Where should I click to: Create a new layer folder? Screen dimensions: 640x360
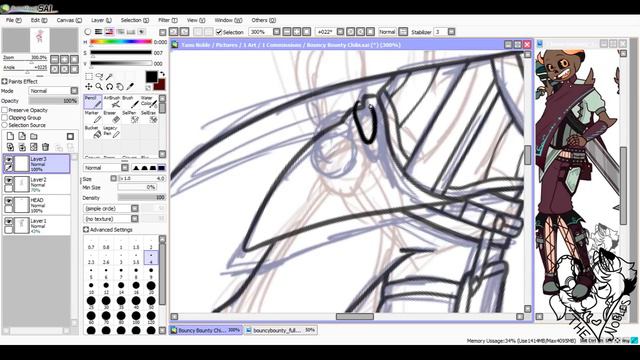click(34, 136)
